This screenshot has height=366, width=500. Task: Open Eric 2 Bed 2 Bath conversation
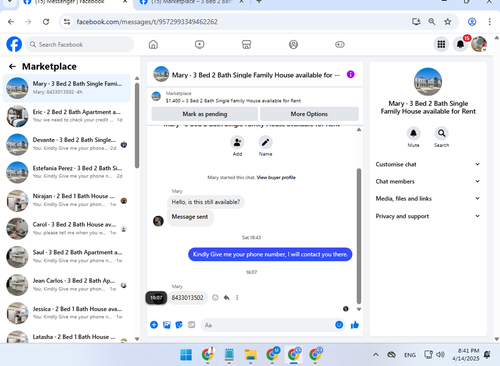(67, 116)
